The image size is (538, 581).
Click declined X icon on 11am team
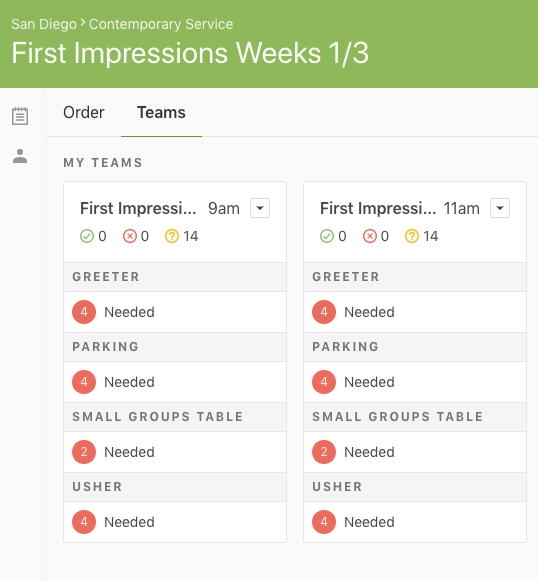(x=370, y=236)
